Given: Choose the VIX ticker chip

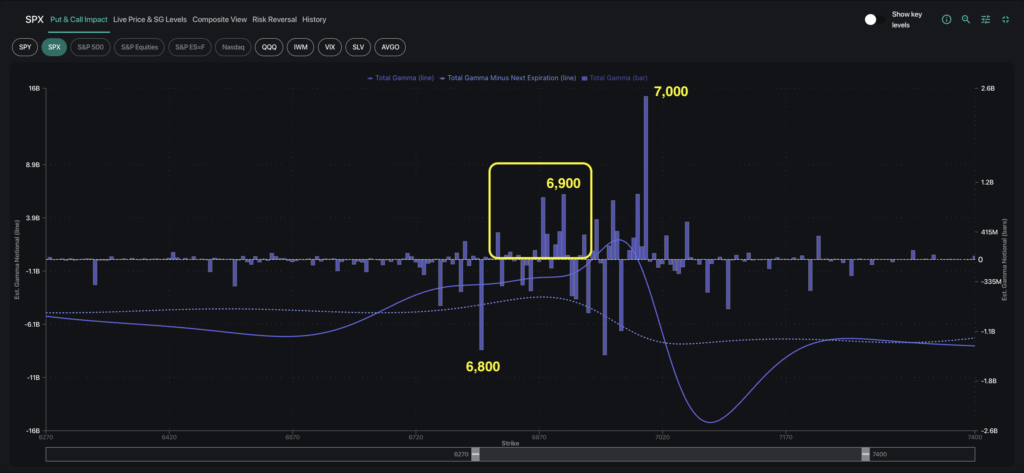Looking at the screenshot, I should pyautogui.click(x=329, y=47).
